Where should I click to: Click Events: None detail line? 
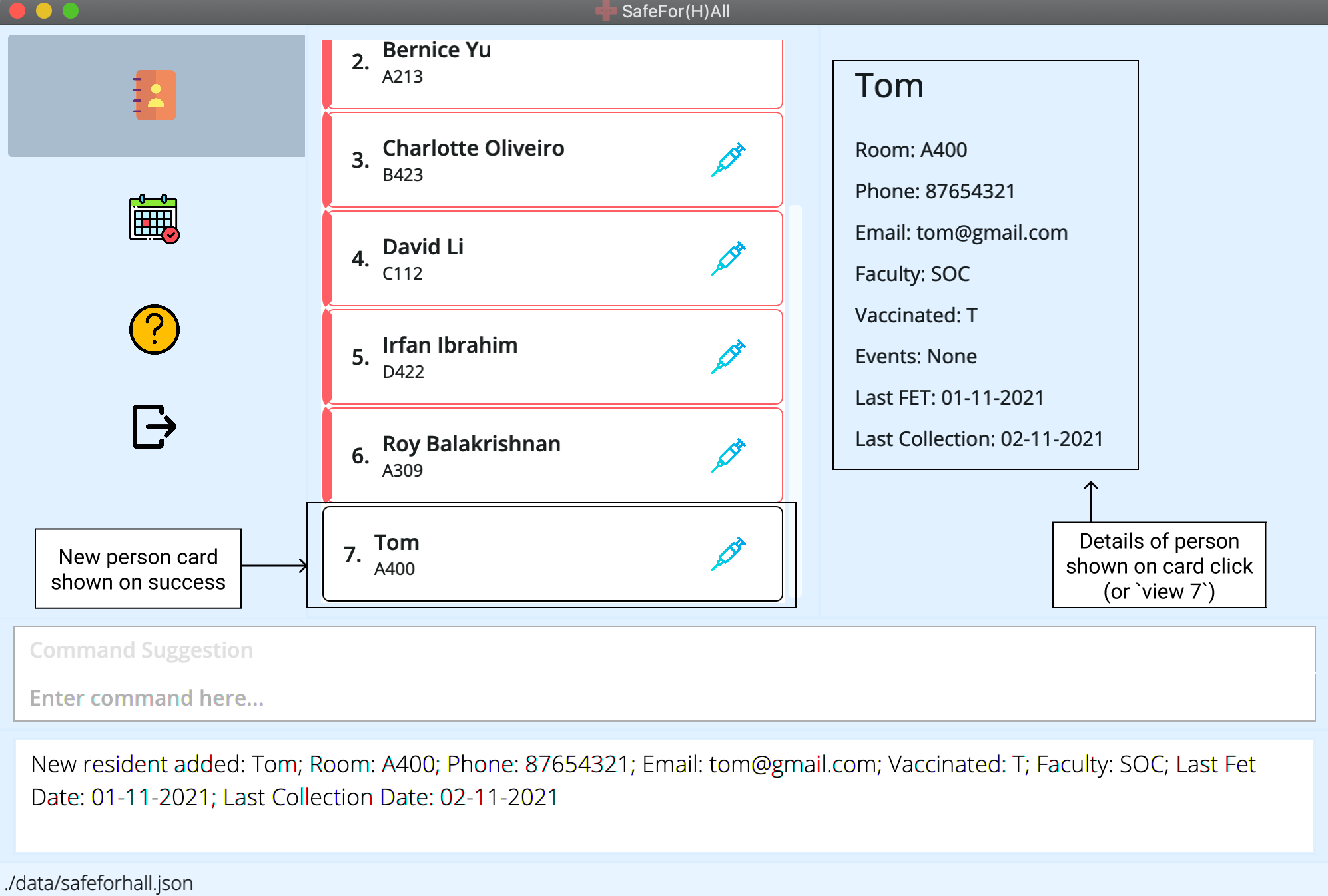pos(916,356)
